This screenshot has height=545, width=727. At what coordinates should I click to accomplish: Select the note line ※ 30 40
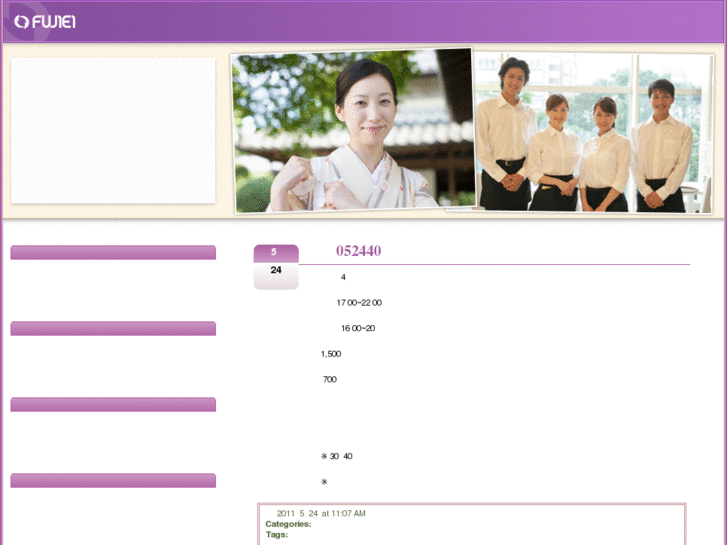point(337,456)
